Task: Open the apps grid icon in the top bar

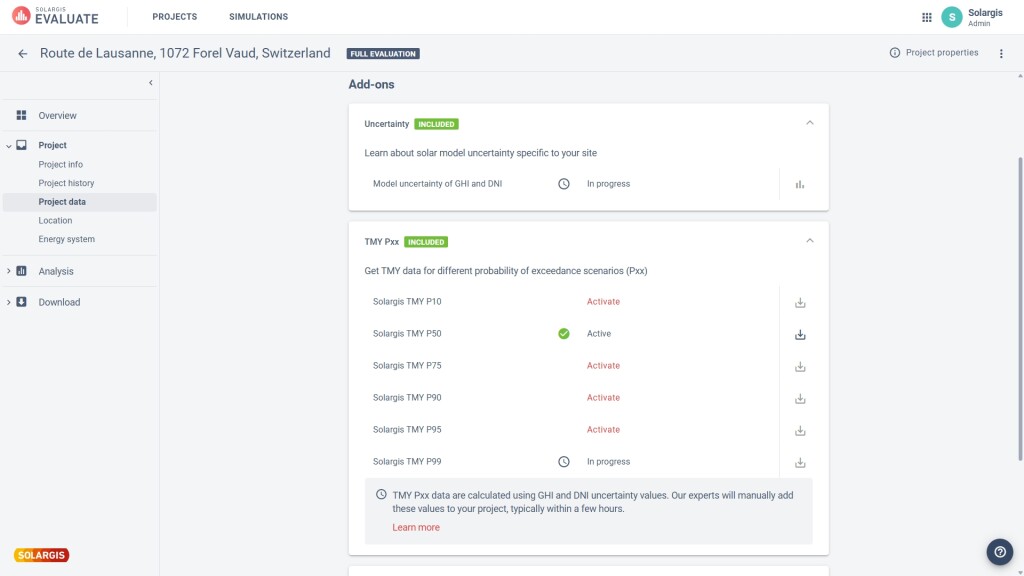Action: 927,16
